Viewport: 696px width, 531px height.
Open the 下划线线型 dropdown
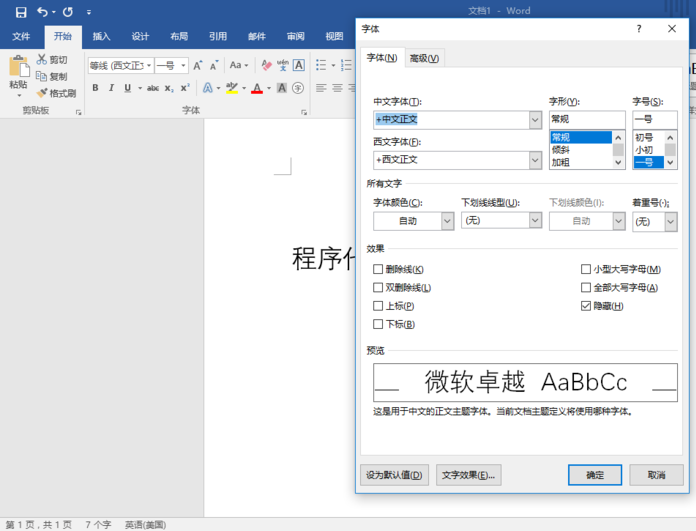[x=535, y=220]
